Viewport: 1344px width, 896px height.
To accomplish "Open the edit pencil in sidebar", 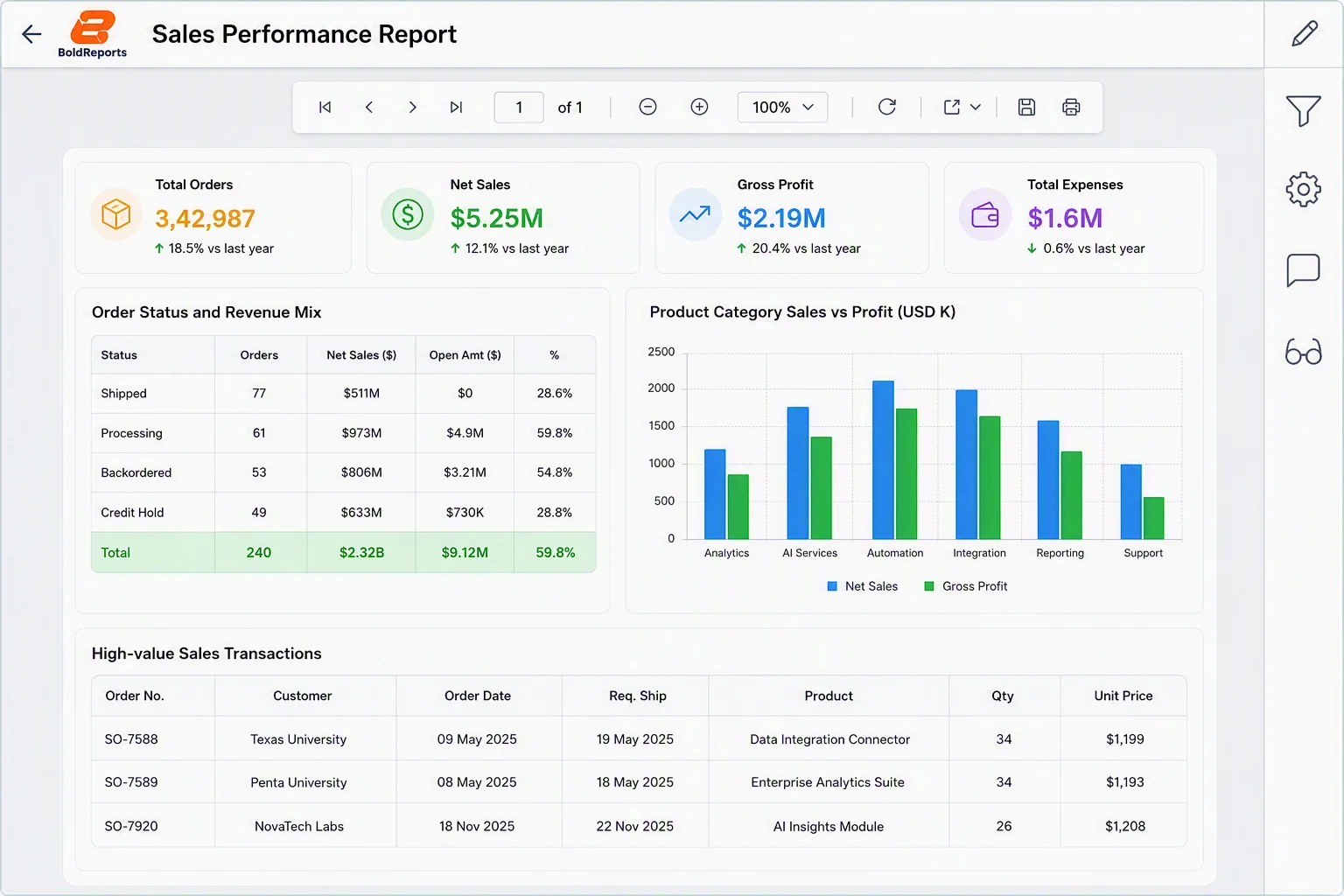I will point(1305,34).
